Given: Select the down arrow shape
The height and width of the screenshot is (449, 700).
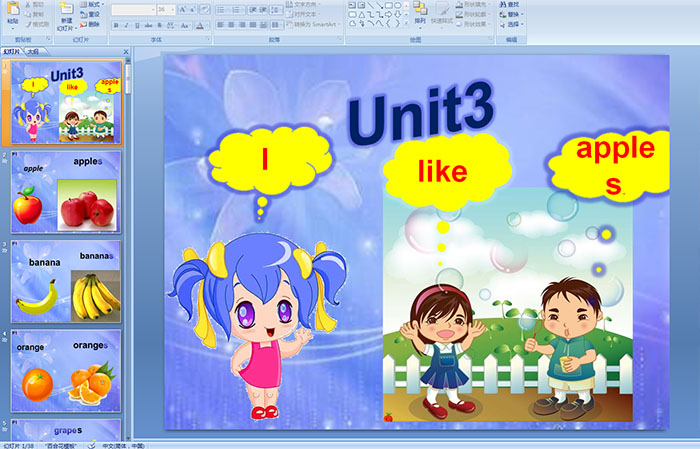Looking at the screenshot, I should [398, 15].
